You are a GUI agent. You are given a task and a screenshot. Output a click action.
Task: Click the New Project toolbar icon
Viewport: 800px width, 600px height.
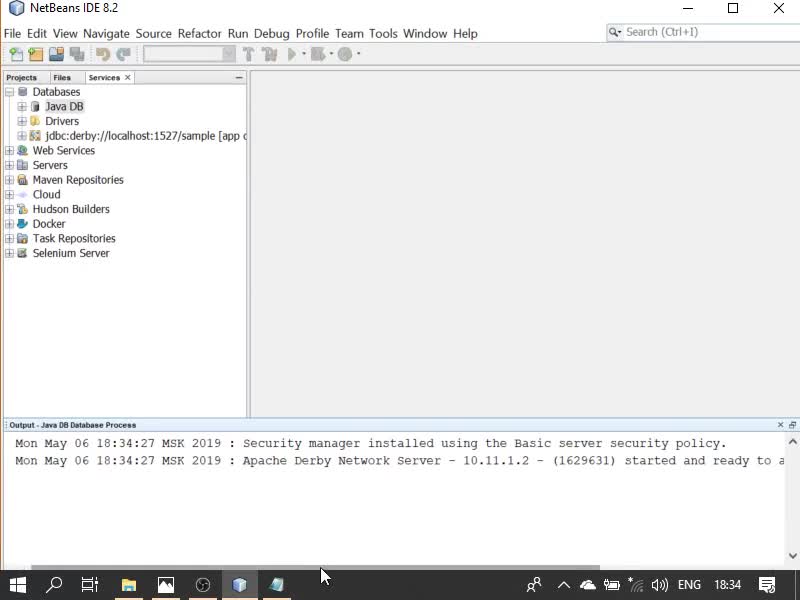coord(36,54)
